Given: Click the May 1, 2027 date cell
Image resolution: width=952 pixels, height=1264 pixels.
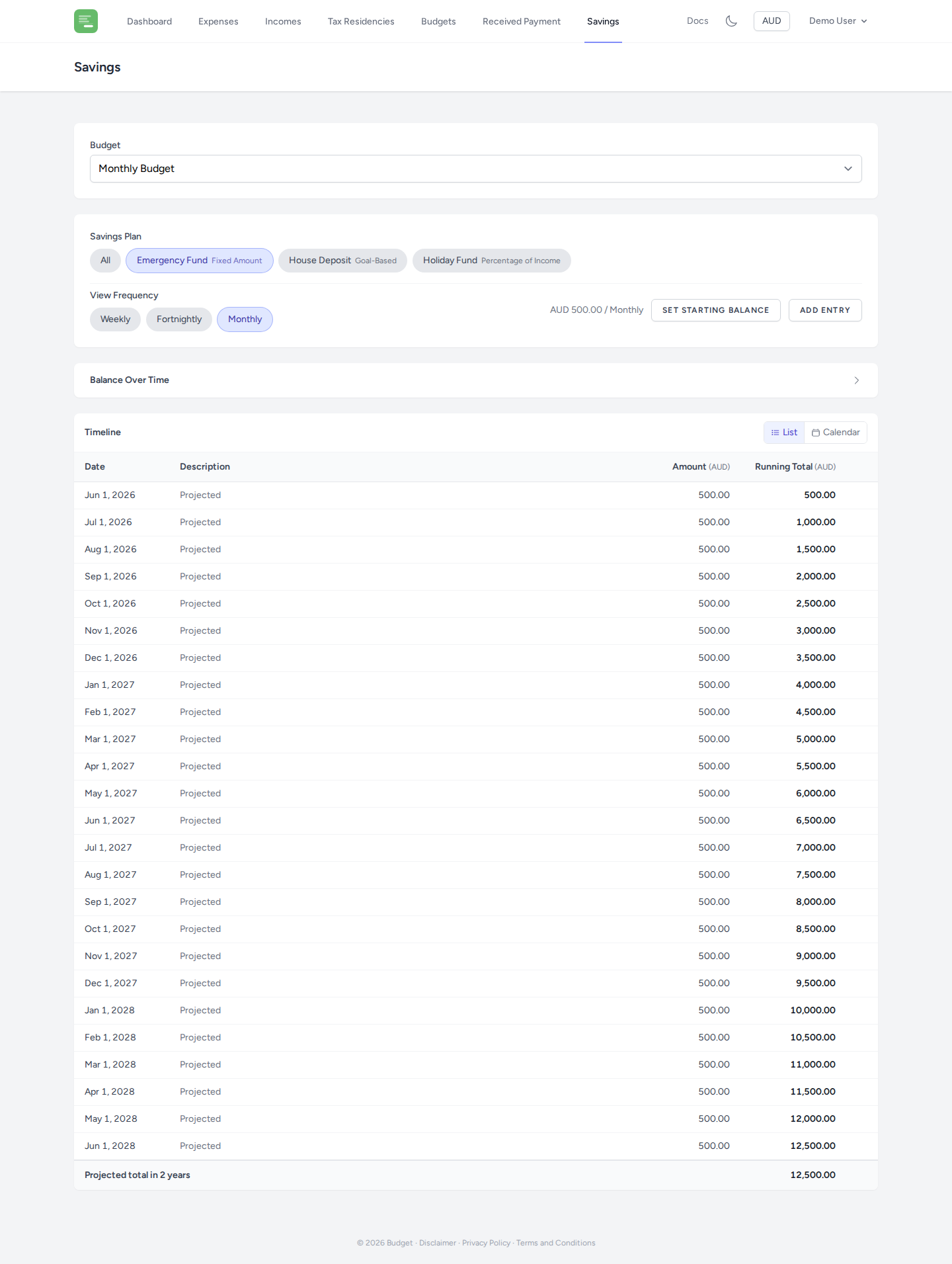Looking at the screenshot, I should click(111, 794).
